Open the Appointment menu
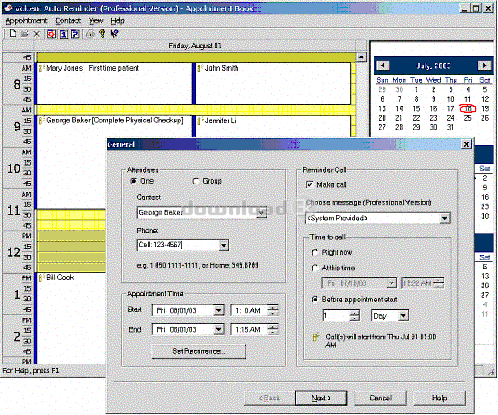Image resolution: width=498 pixels, height=415 pixels. click(26, 21)
